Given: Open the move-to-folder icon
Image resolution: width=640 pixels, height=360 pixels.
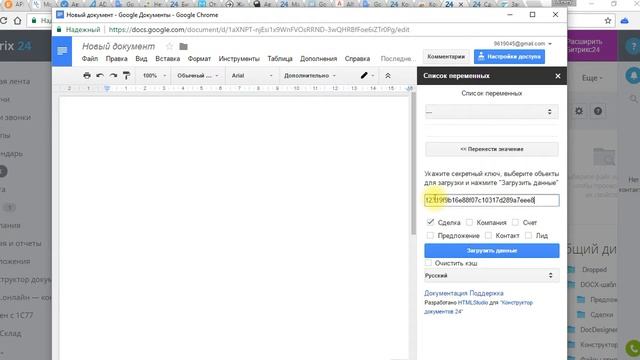Looking at the screenshot, I should (184, 47).
